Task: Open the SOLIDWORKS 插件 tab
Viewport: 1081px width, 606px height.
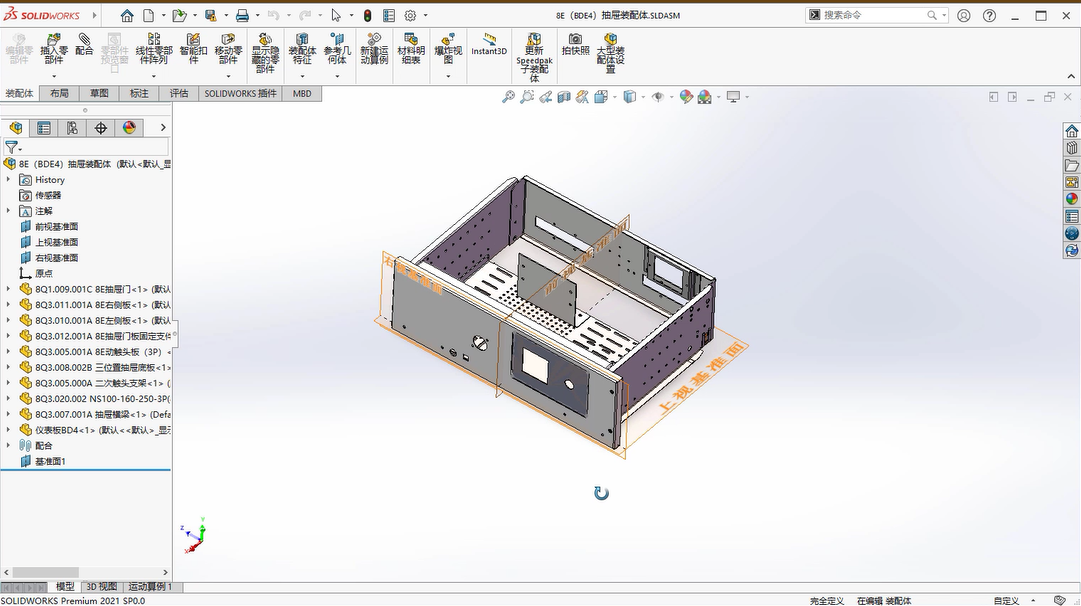Action: coord(240,93)
